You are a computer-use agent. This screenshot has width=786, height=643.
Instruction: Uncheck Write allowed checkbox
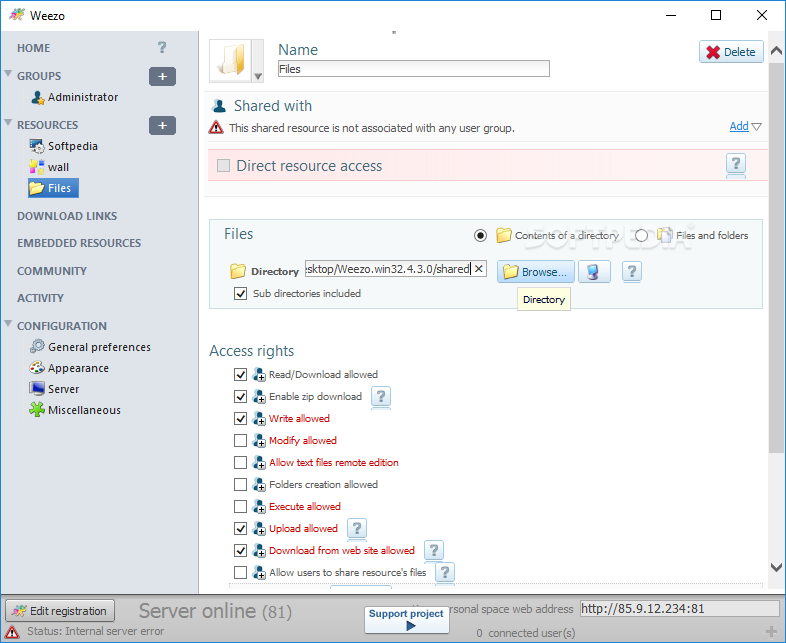tap(241, 418)
